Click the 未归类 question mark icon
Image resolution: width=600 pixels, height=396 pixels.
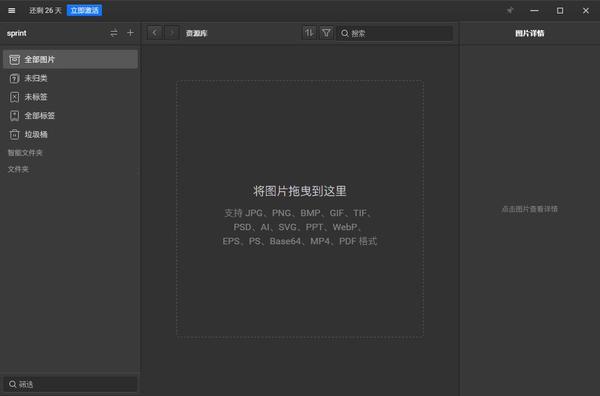(15, 78)
